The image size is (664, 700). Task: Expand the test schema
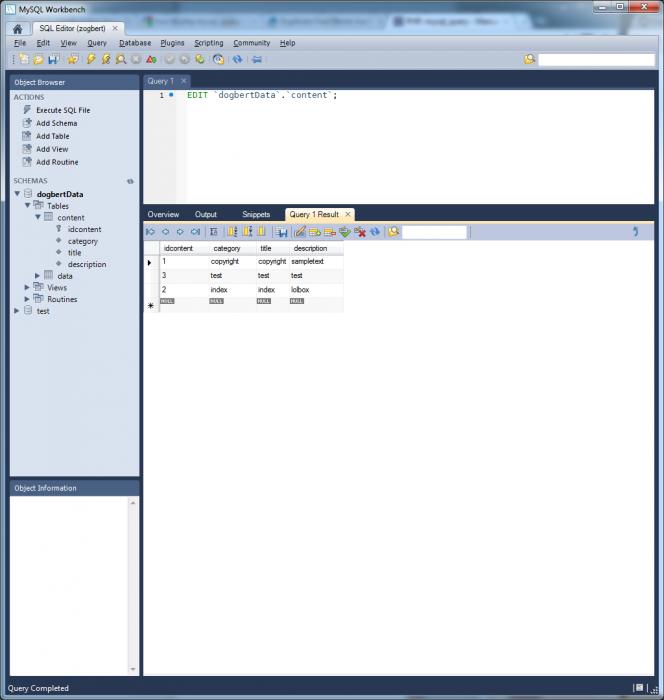coord(17,310)
